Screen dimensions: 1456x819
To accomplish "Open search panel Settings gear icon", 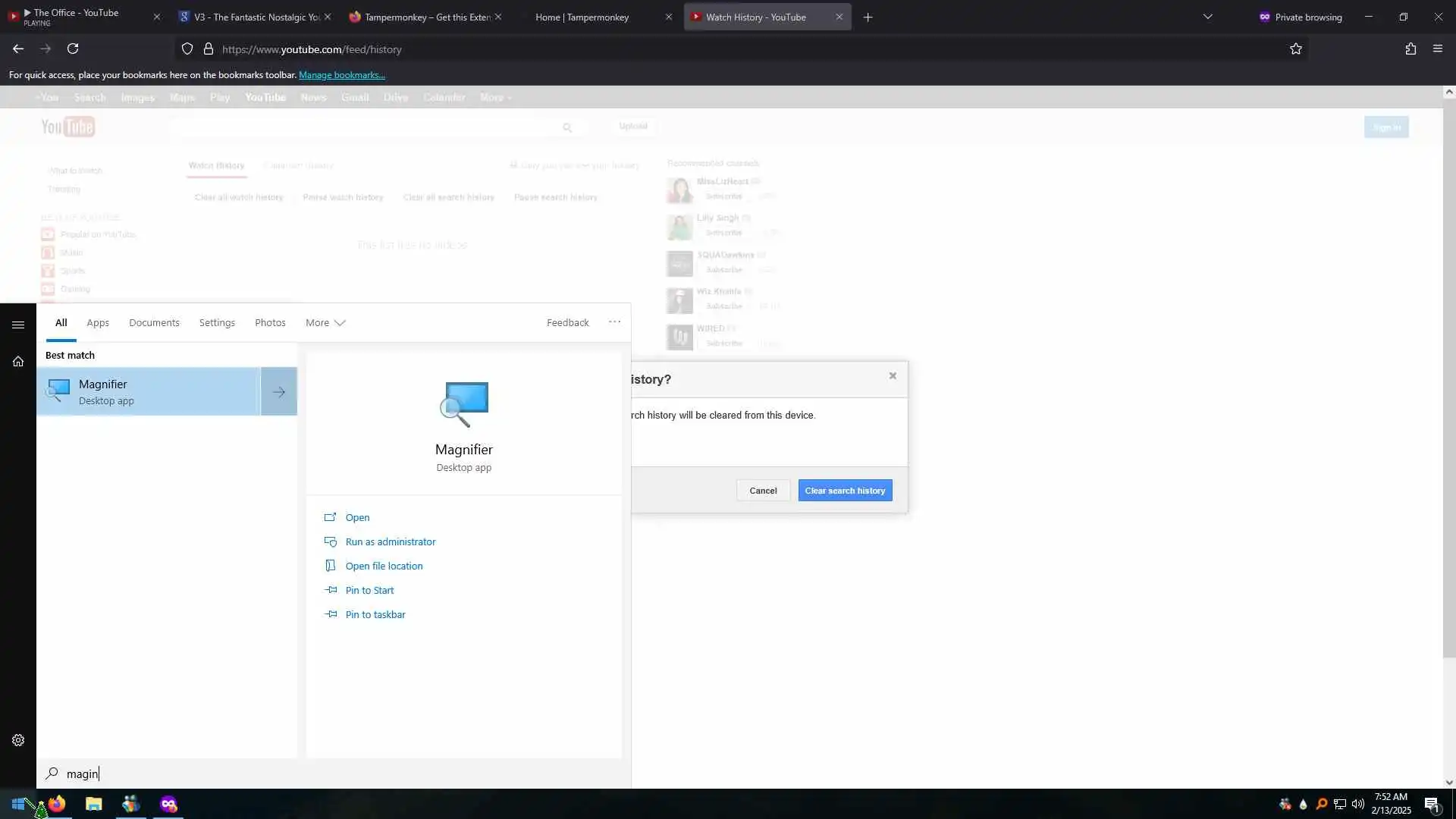I will pyautogui.click(x=18, y=740).
